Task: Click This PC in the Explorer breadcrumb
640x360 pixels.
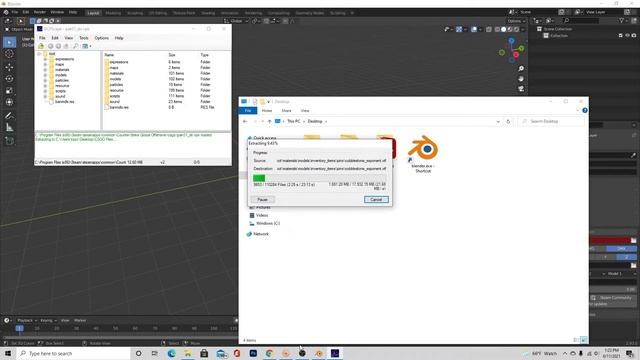Action: tap(293, 122)
